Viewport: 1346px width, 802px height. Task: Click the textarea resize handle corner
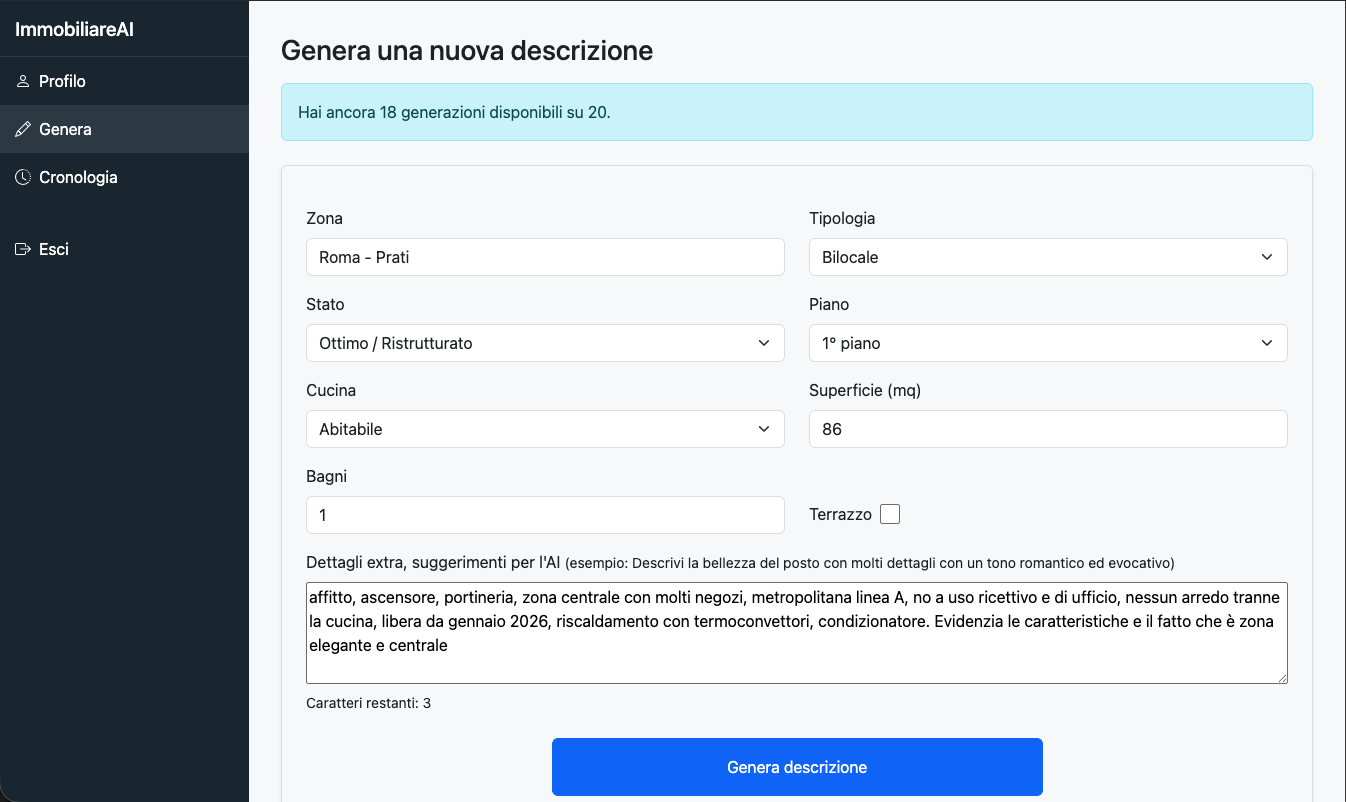[x=1281, y=677]
